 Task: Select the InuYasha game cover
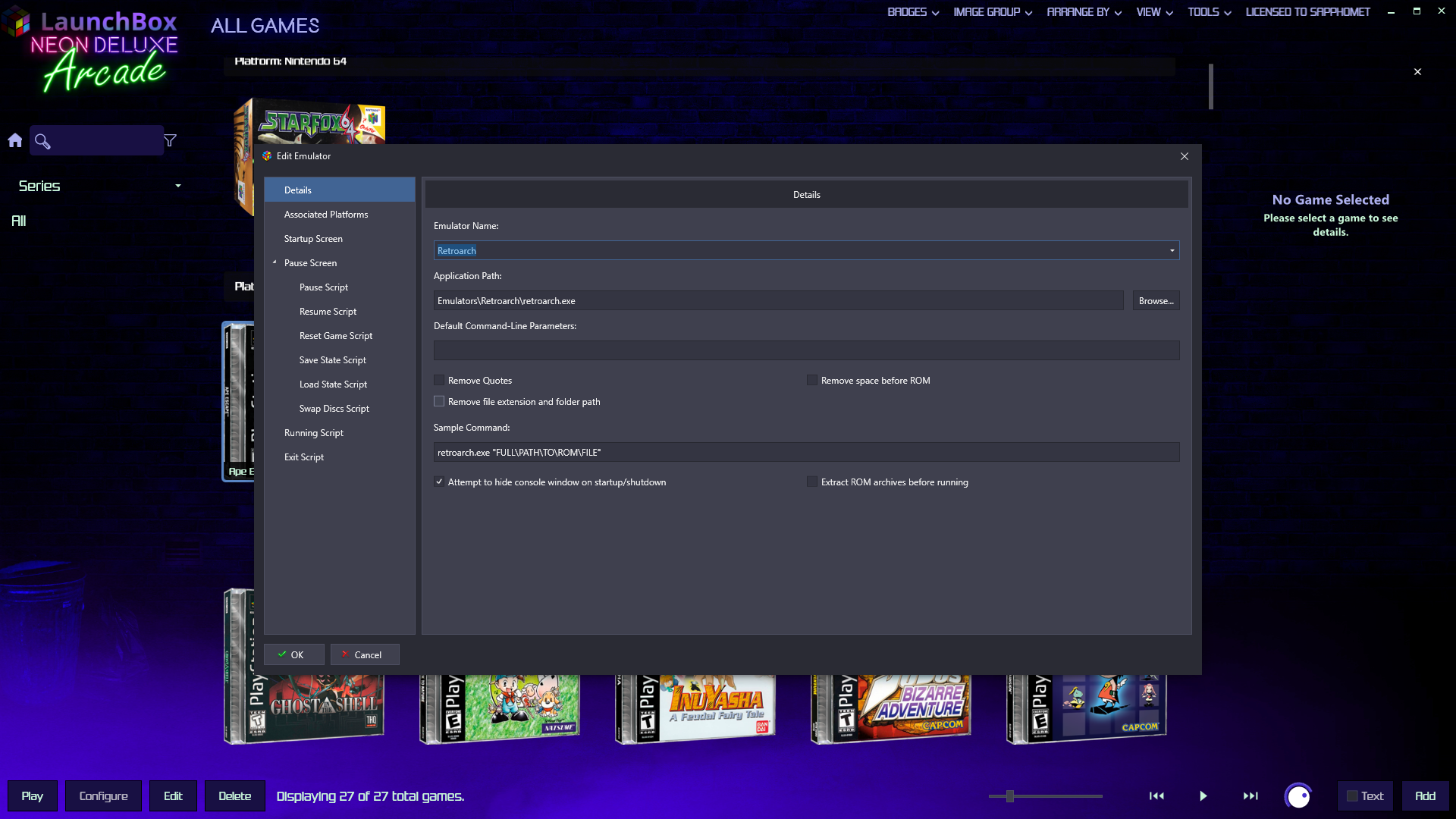coord(695,708)
